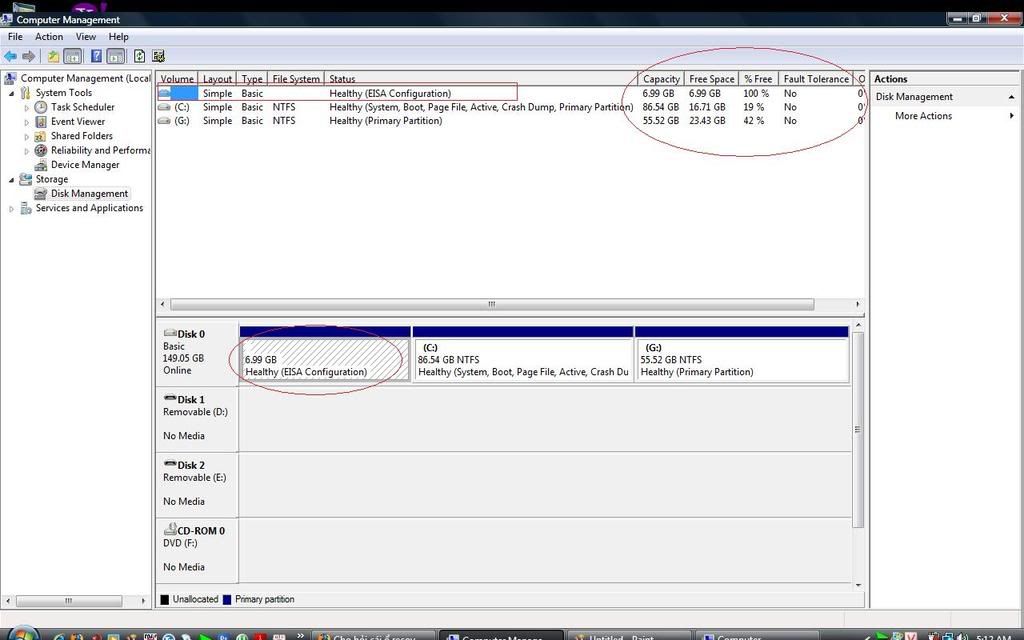Expand the Task Scheduler node
The height and width of the screenshot is (640, 1024).
click(27, 108)
